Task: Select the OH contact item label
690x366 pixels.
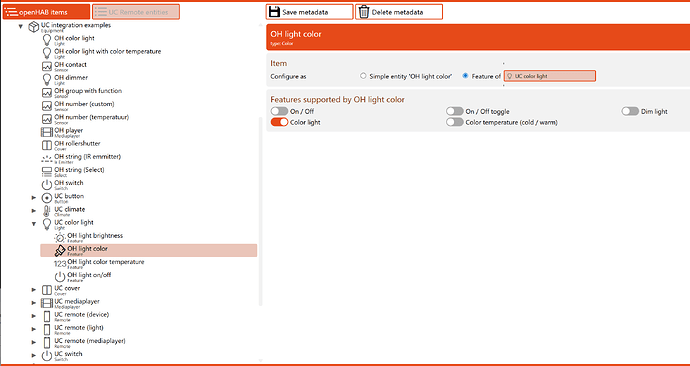Action: pyautogui.click(x=70, y=65)
